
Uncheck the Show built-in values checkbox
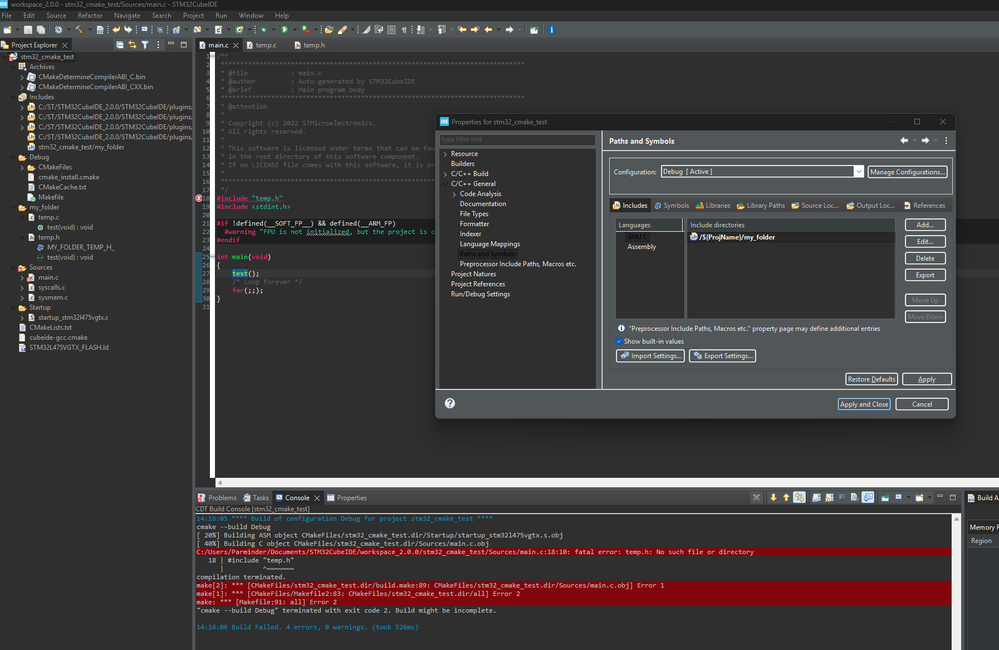pos(620,341)
